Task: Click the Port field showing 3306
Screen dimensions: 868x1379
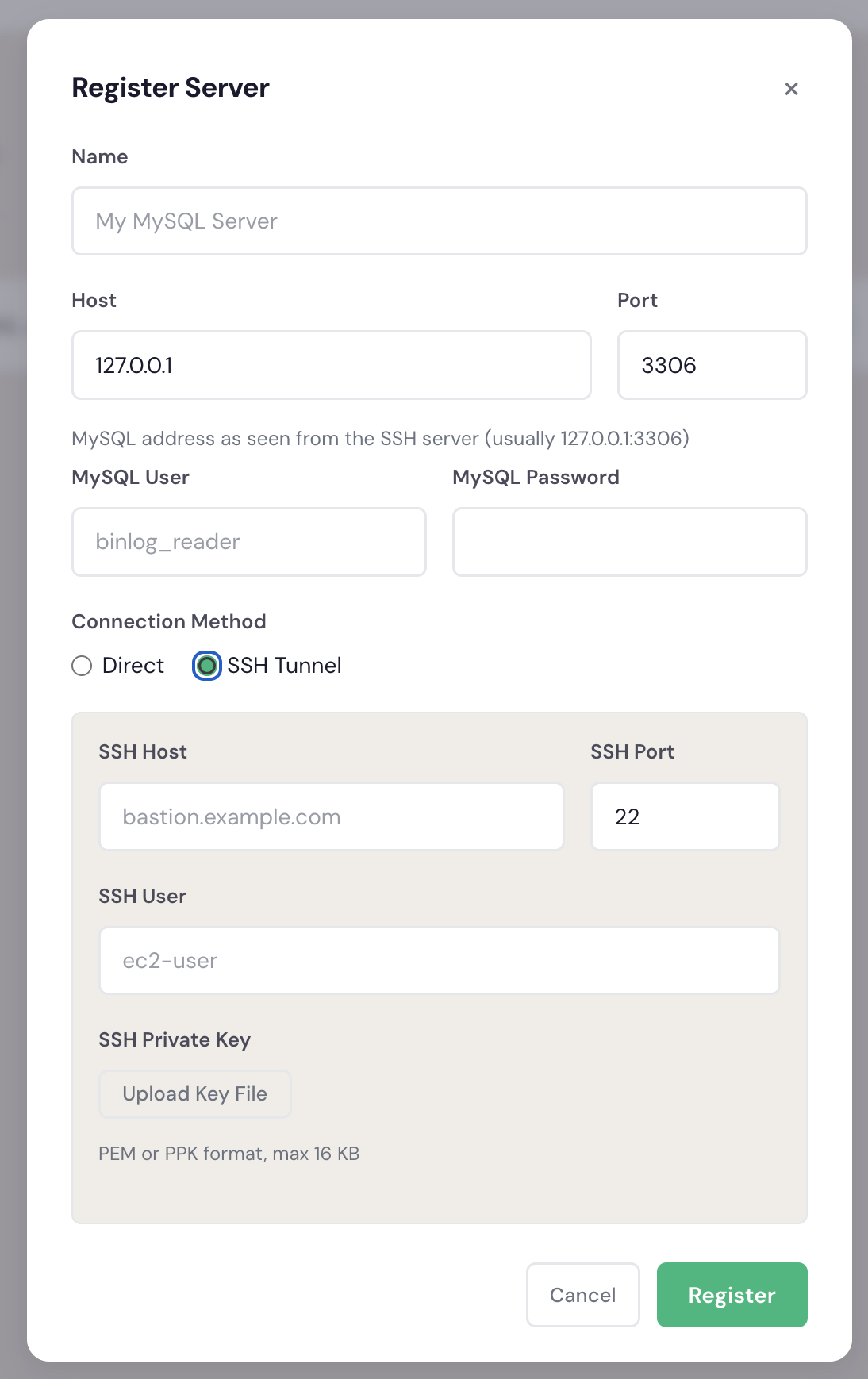Action: tap(711, 365)
